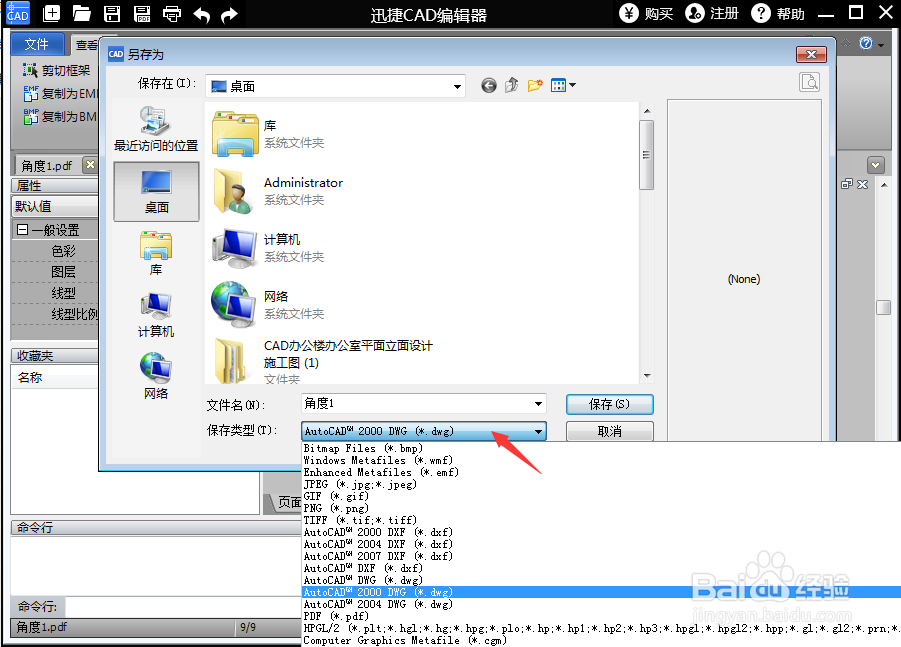The height and width of the screenshot is (647, 901).
Task: Choose AutoCAD 2004 DXF type
Action: click(378, 545)
